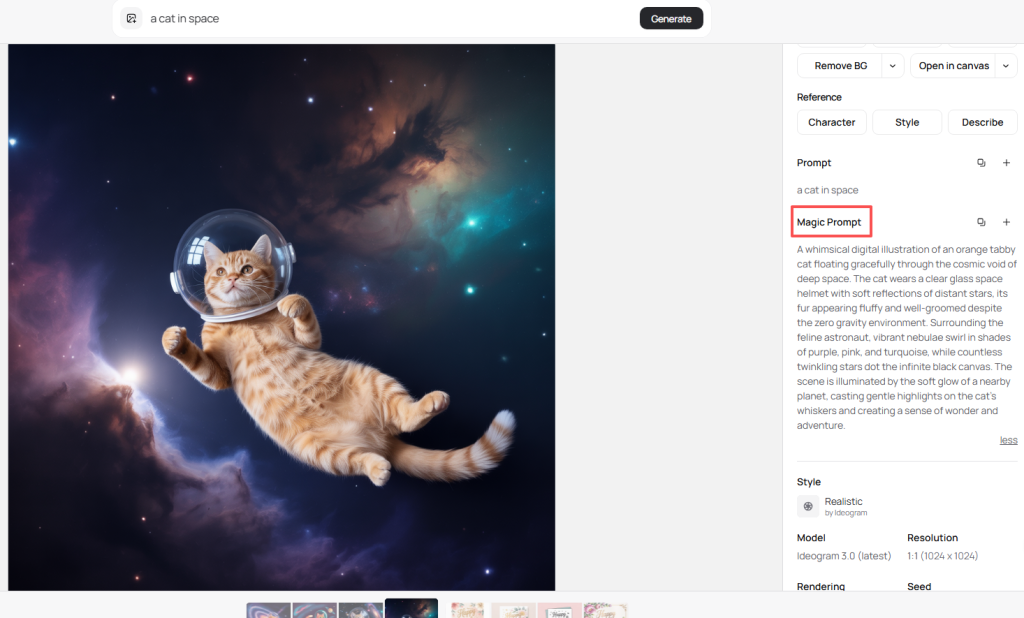
Task: Select the Style reference option
Action: click(907, 122)
